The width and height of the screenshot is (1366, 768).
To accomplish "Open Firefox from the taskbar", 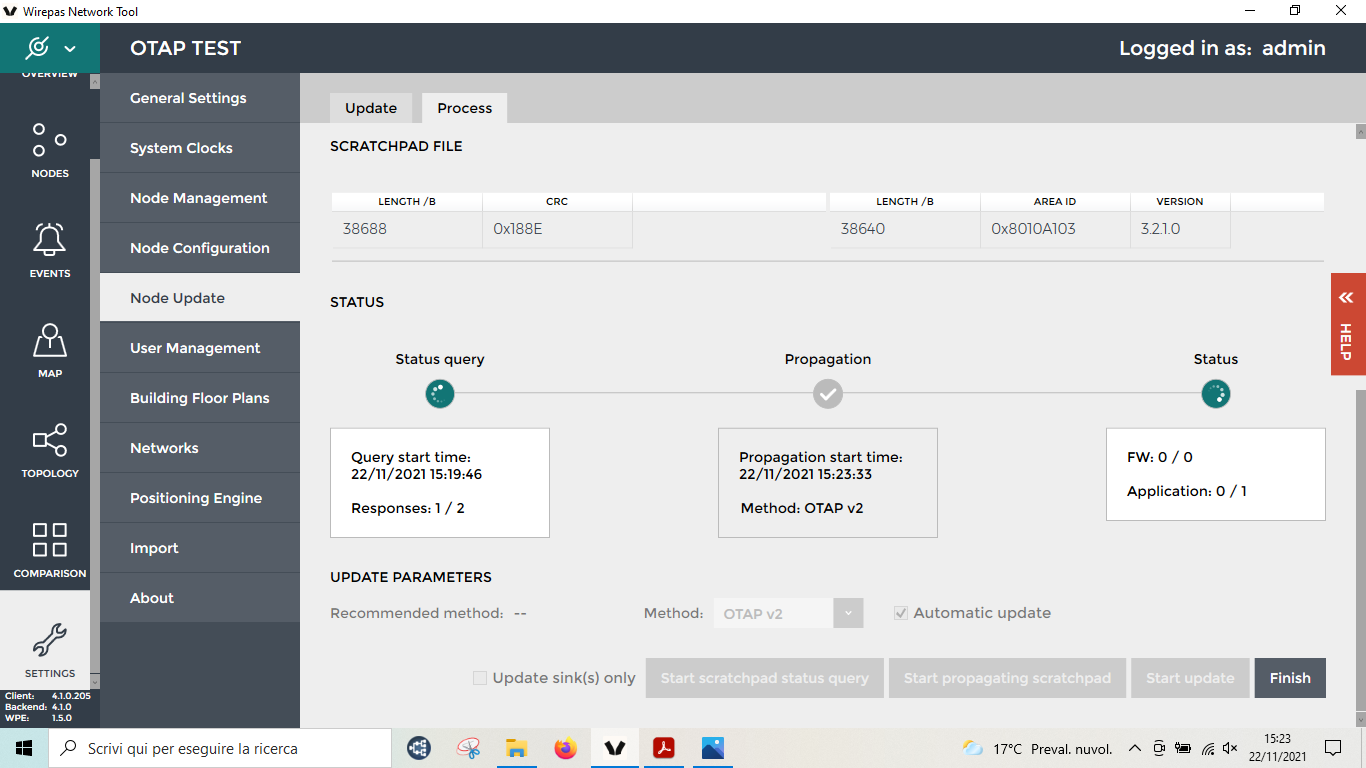I will (x=566, y=748).
